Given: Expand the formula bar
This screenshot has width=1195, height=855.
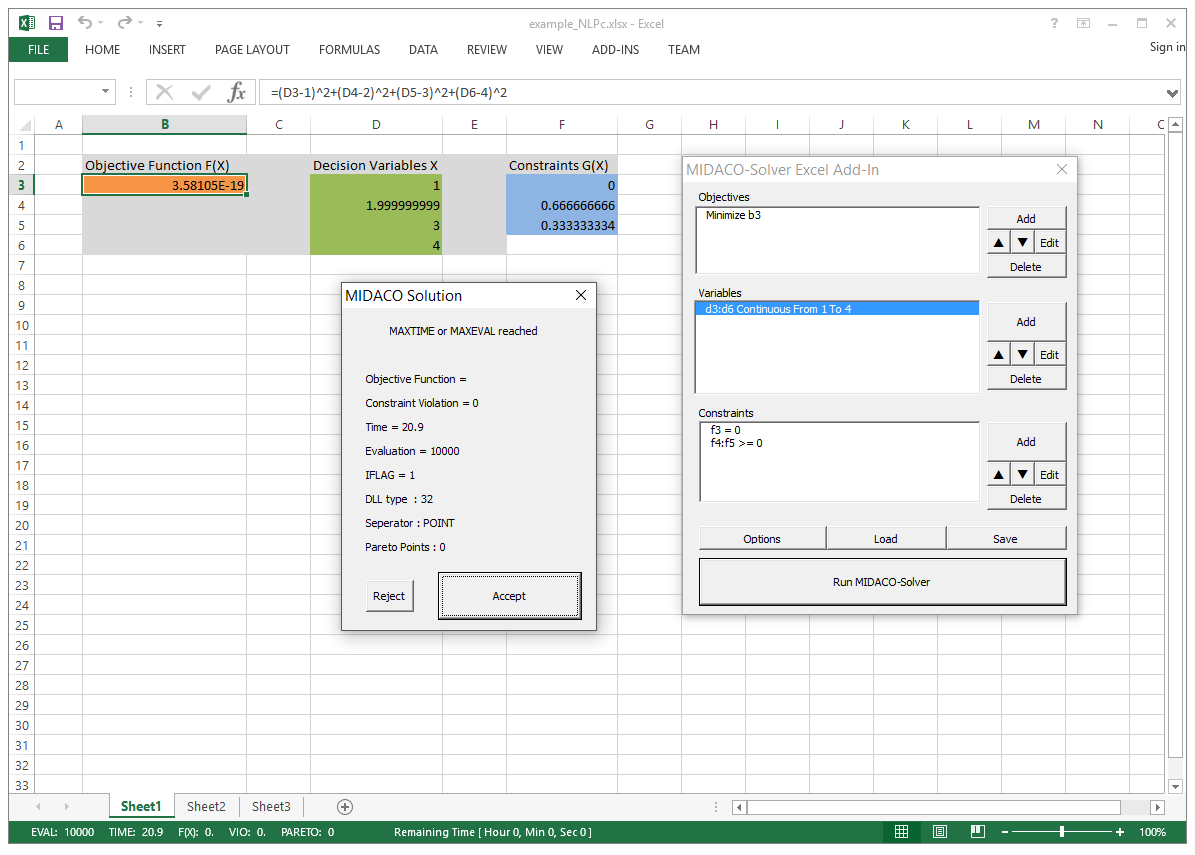Looking at the screenshot, I should pos(1172,93).
